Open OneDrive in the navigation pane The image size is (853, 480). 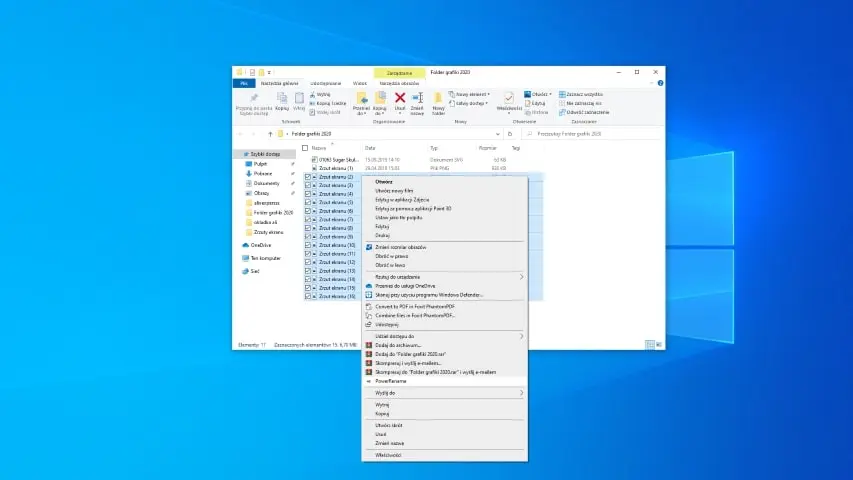click(259, 245)
